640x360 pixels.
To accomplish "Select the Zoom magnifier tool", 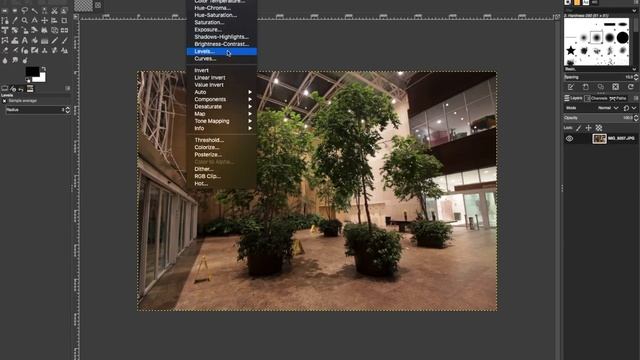I will [24, 20].
